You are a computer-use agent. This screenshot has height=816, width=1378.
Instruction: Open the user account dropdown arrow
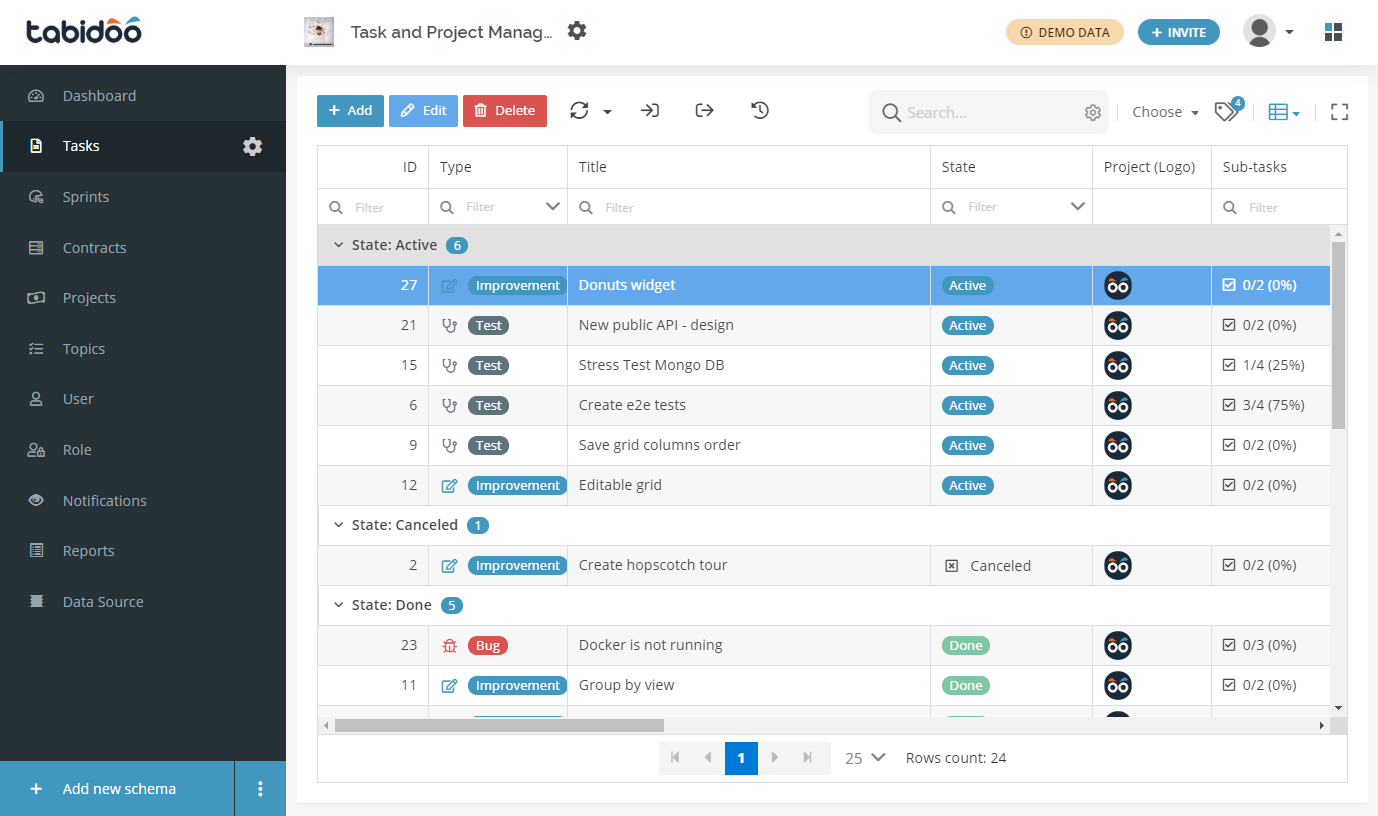[1289, 32]
